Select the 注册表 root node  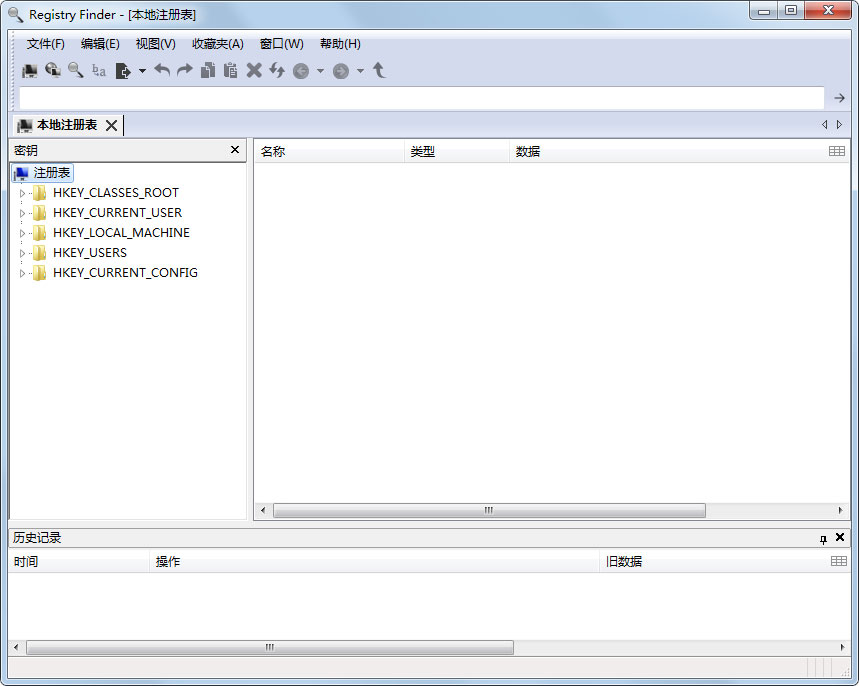pyautogui.click(x=43, y=173)
